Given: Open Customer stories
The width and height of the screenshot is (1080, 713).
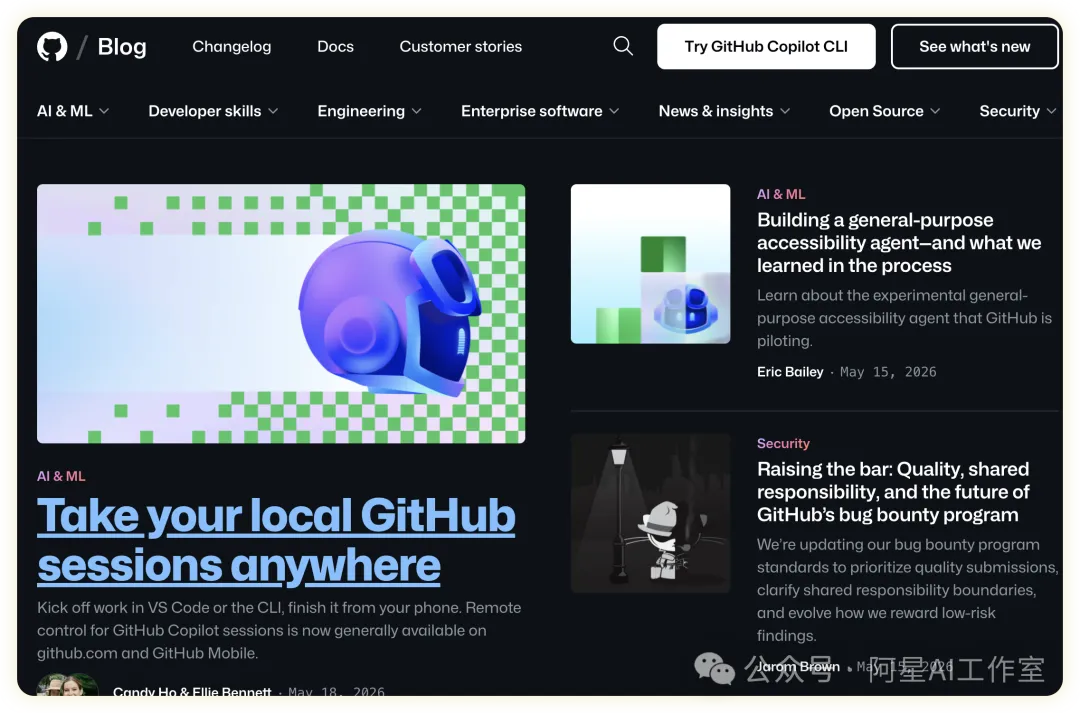Looking at the screenshot, I should coord(461,46).
